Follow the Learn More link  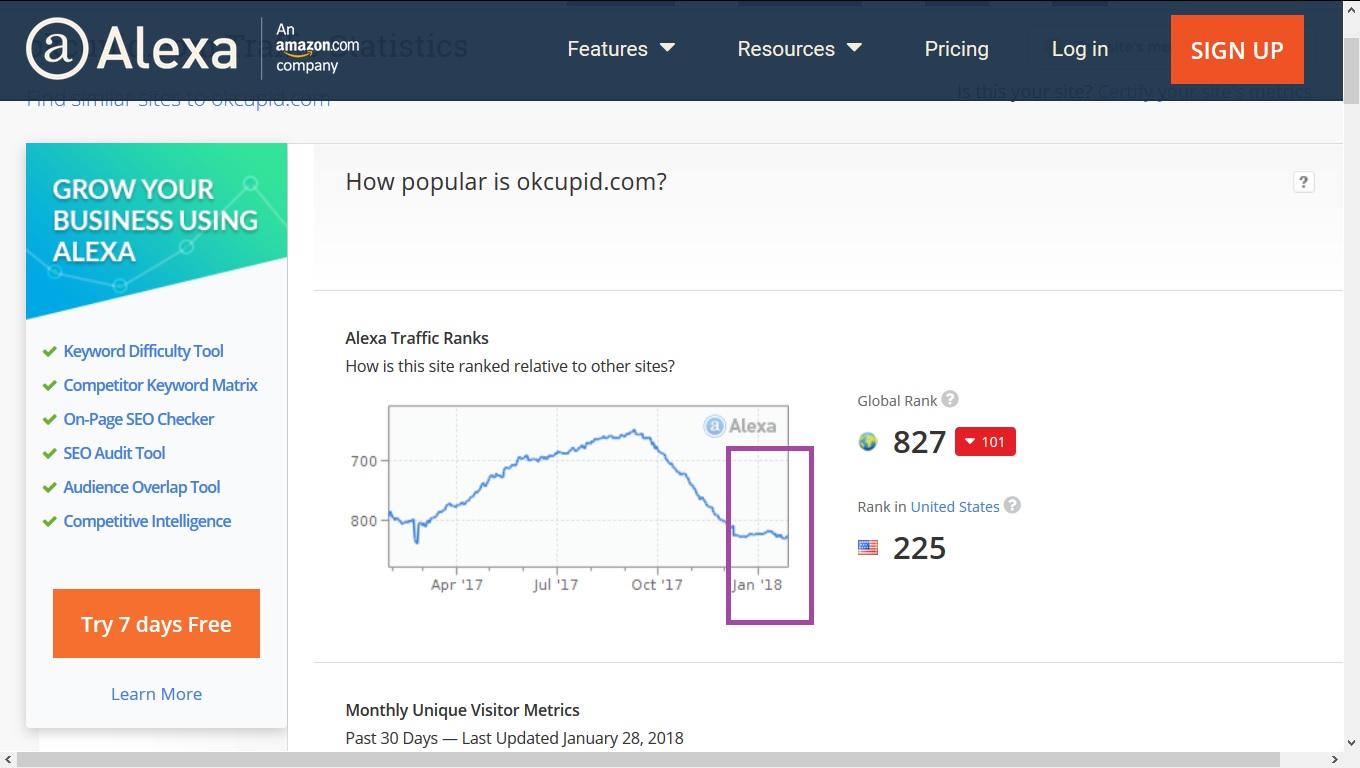(156, 694)
